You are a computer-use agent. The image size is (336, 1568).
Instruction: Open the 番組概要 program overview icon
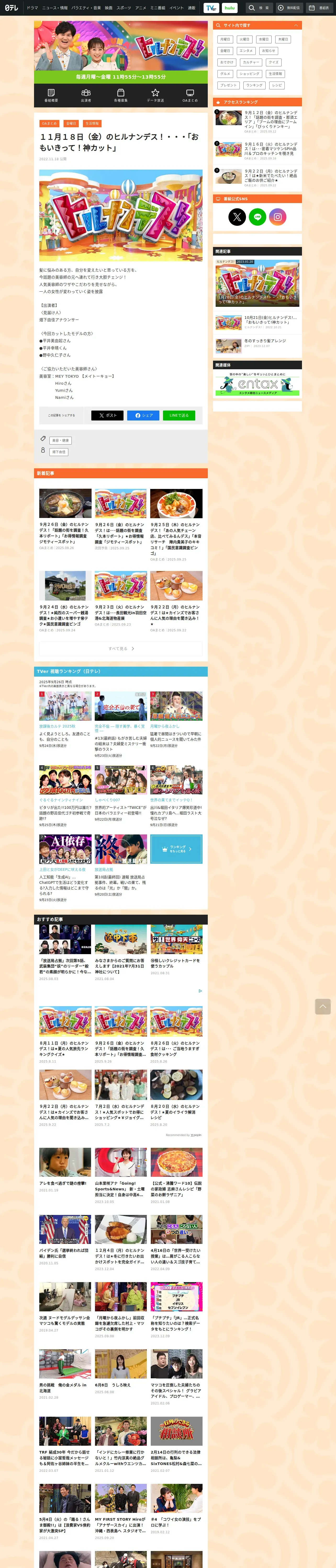pos(51,96)
